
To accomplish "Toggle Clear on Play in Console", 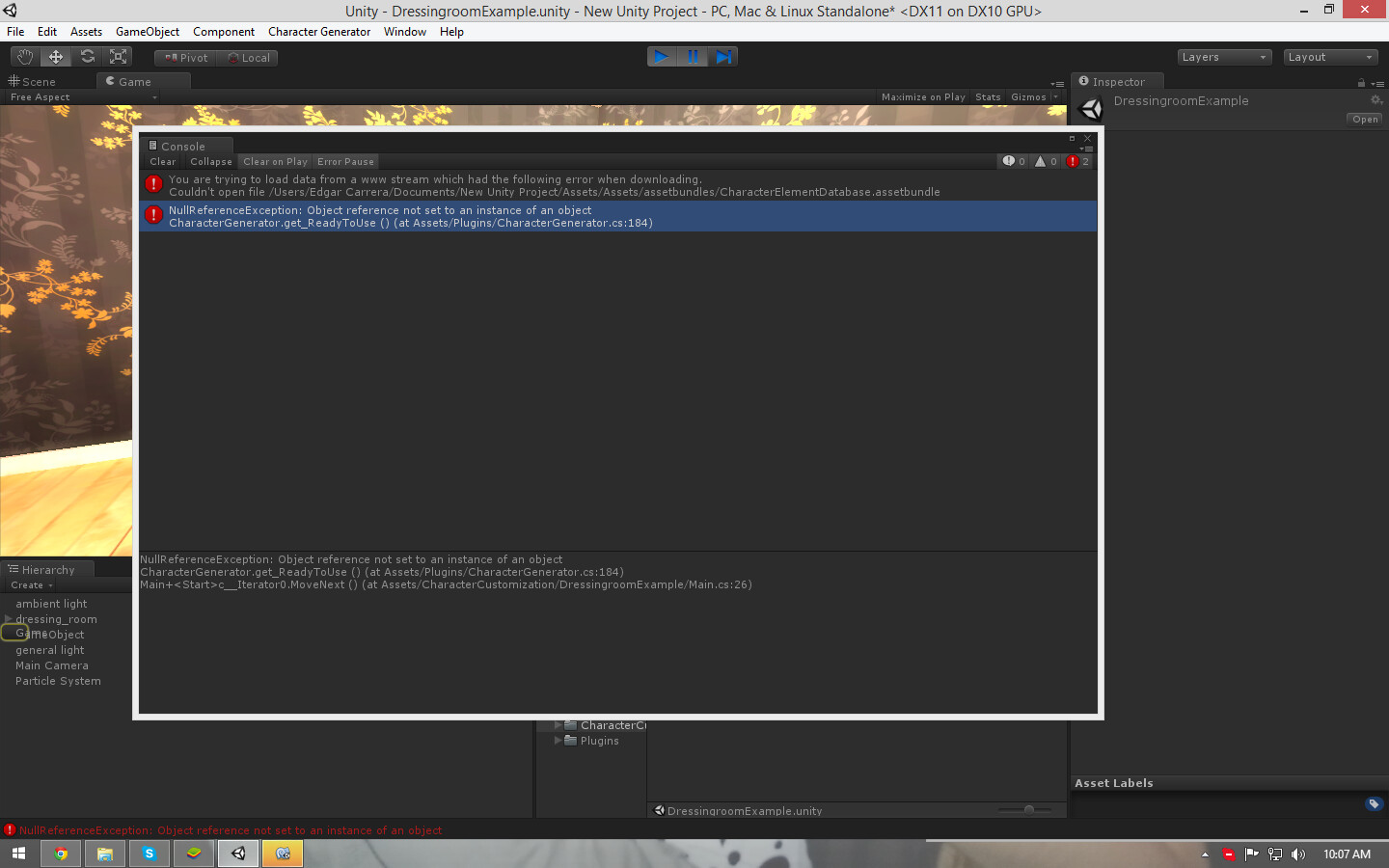I will (x=275, y=162).
